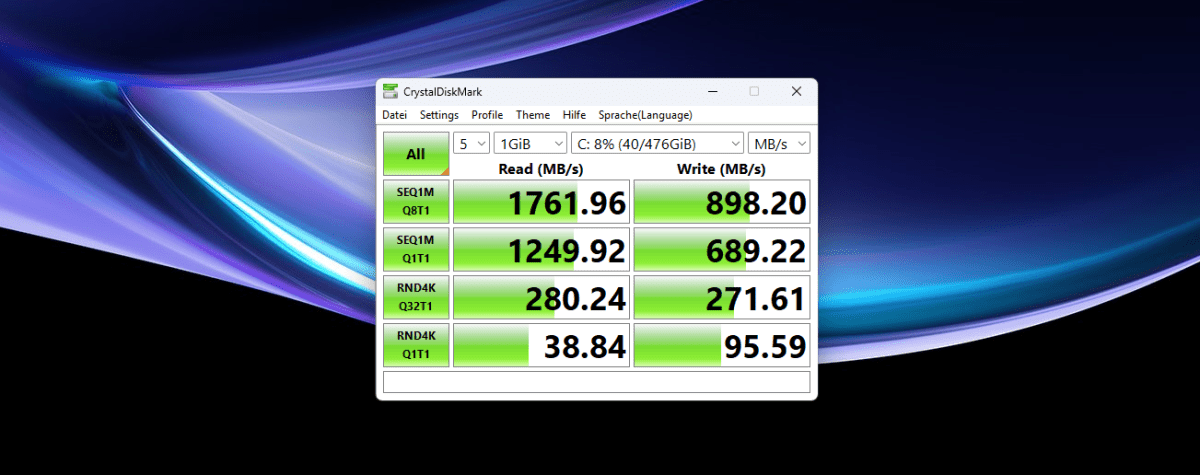Close the CrystalDiskMark window
This screenshot has width=1200, height=475.
(x=796, y=91)
